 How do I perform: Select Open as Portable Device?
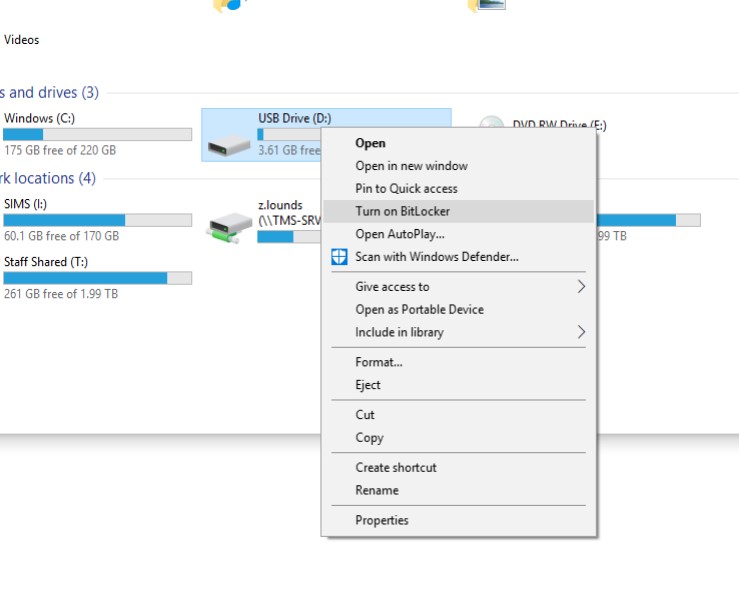(x=458, y=309)
